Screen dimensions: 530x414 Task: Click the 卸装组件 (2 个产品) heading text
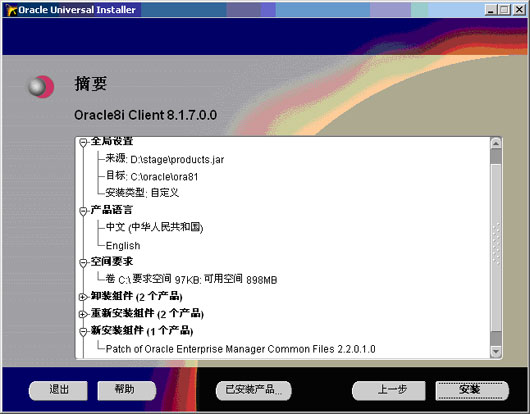point(137,296)
